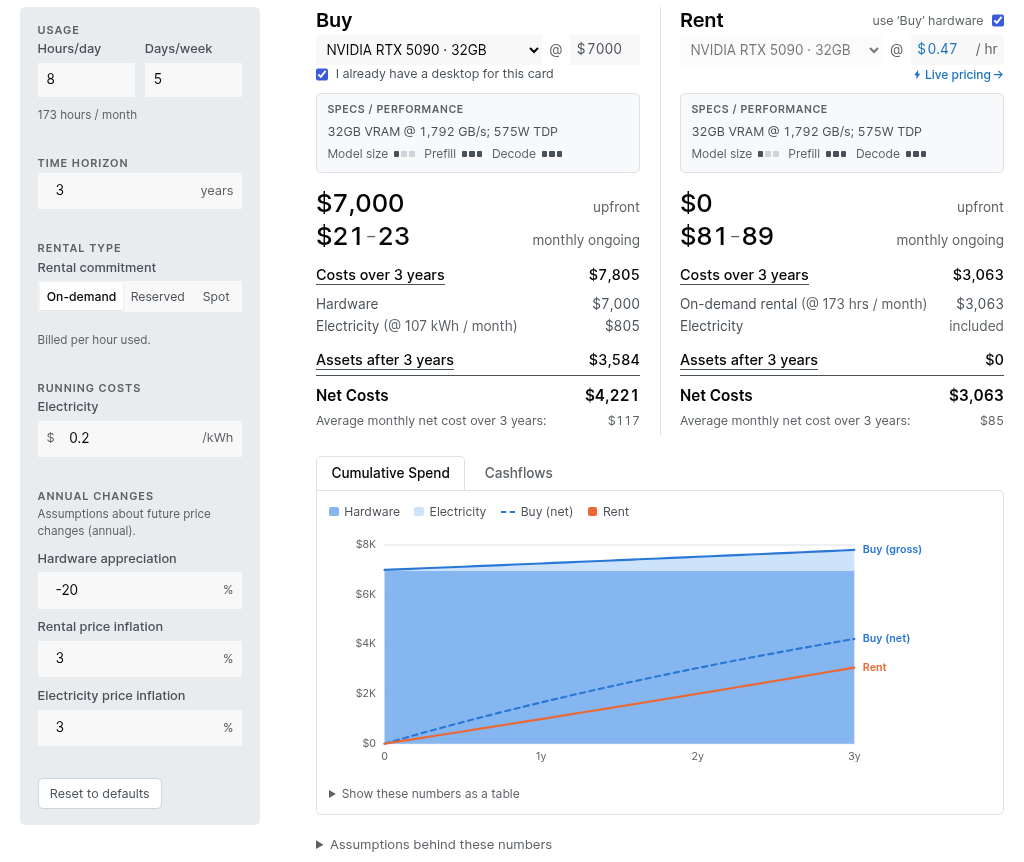Viewport: 1024px width, 862px height.
Task: Click the 'Buy (gross)' chart line label
Action: [x=892, y=549]
